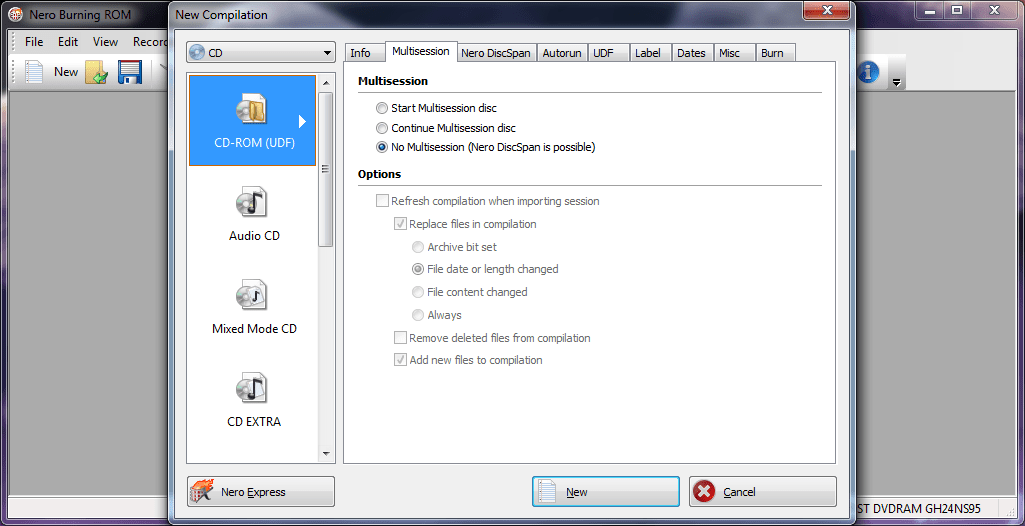Toggle Replace files in compilation checkbox
The image size is (1025, 526).
[x=400, y=223]
